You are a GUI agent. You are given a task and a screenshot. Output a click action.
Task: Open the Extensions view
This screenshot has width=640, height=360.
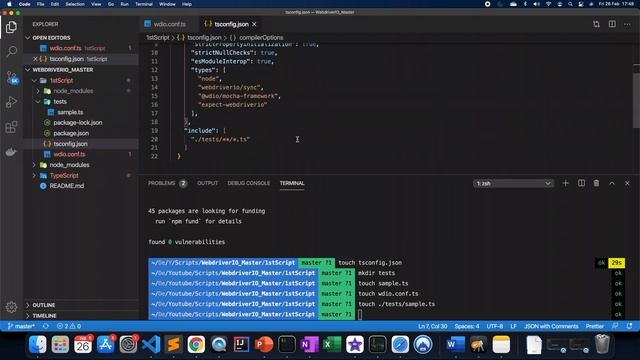click(x=11, y=127)
